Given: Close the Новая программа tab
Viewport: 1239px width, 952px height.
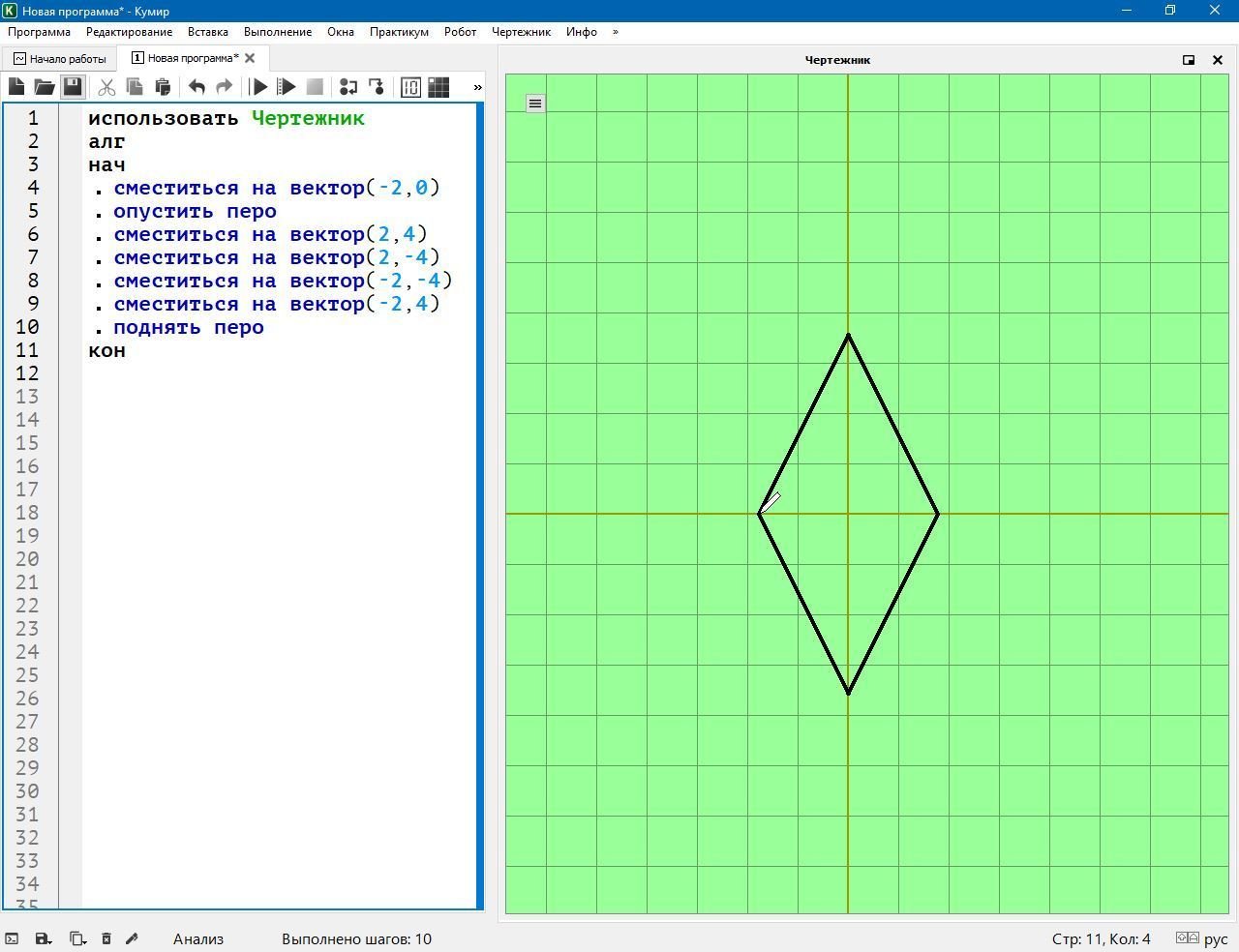Looking at the screenshot, I should pyautogui.click(x=250, y=58).
